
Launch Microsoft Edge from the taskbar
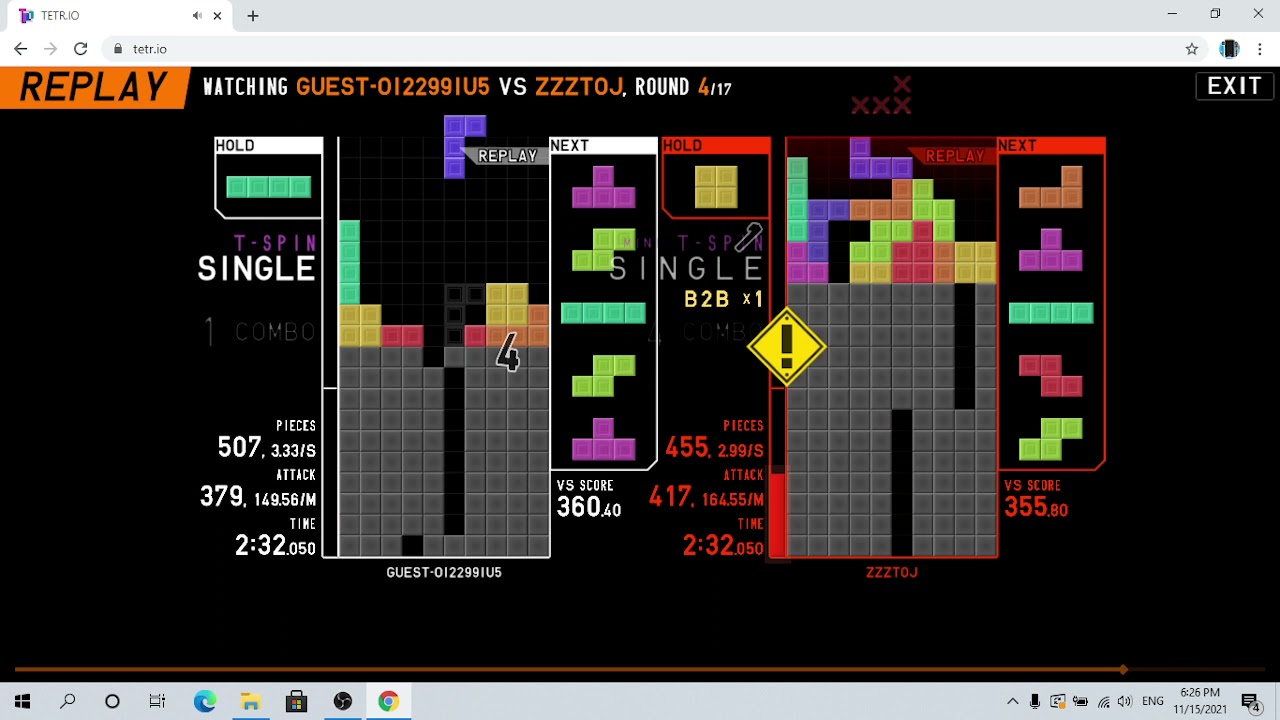(204, 701)
